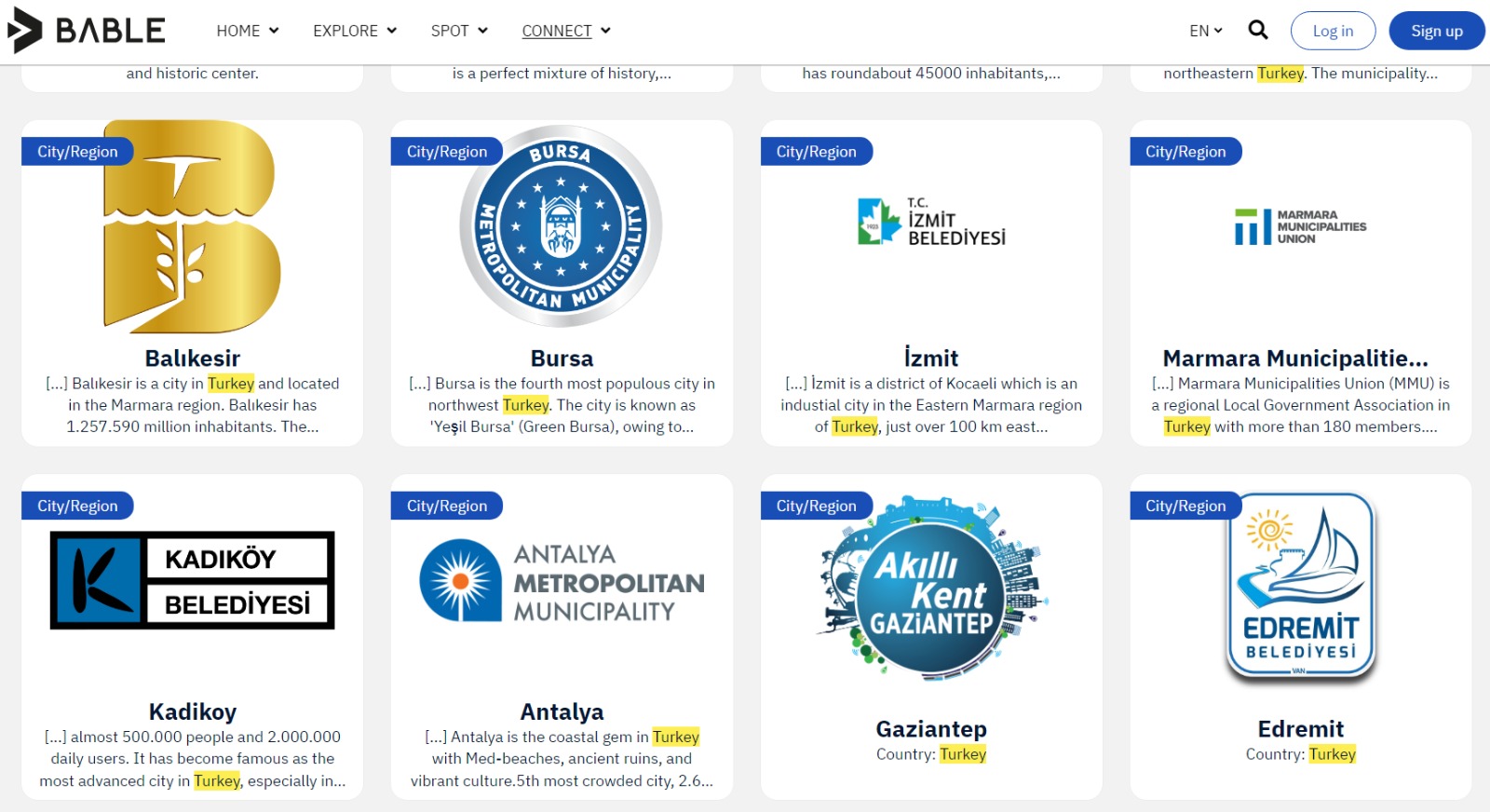Open the İzmit title link
The width and height of the screenshot is (1490, 812).
pos(931,359)
